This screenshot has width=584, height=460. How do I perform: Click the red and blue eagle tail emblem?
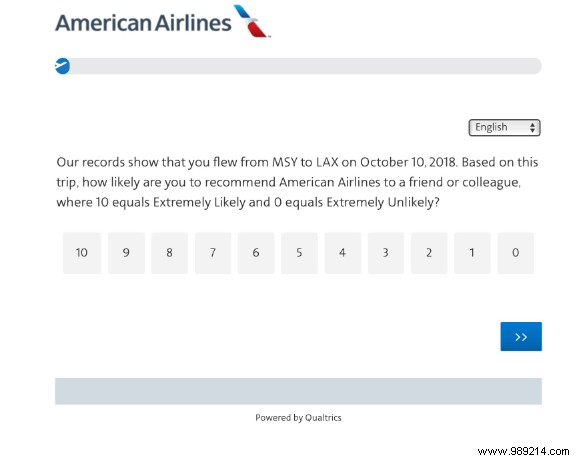tap(252, 21)
